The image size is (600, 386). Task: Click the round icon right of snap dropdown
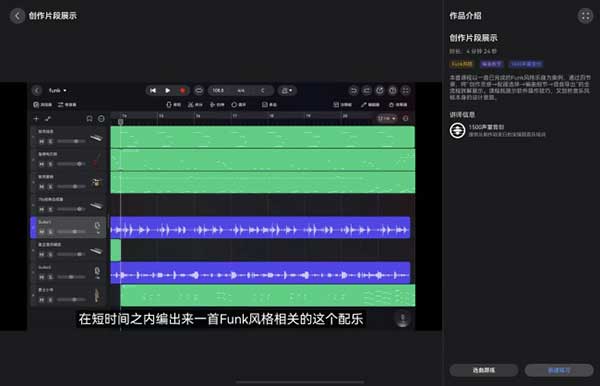coord(406,118)
